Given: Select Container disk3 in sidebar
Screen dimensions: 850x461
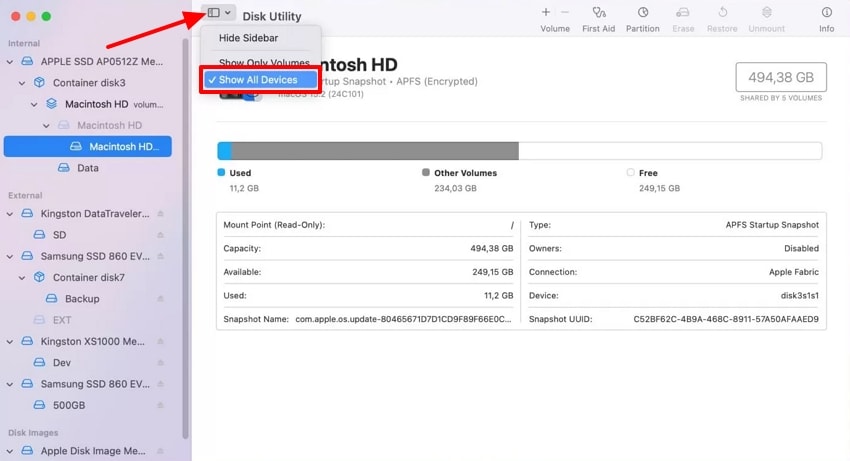Looking at the screenshot, I should (89, 82).
